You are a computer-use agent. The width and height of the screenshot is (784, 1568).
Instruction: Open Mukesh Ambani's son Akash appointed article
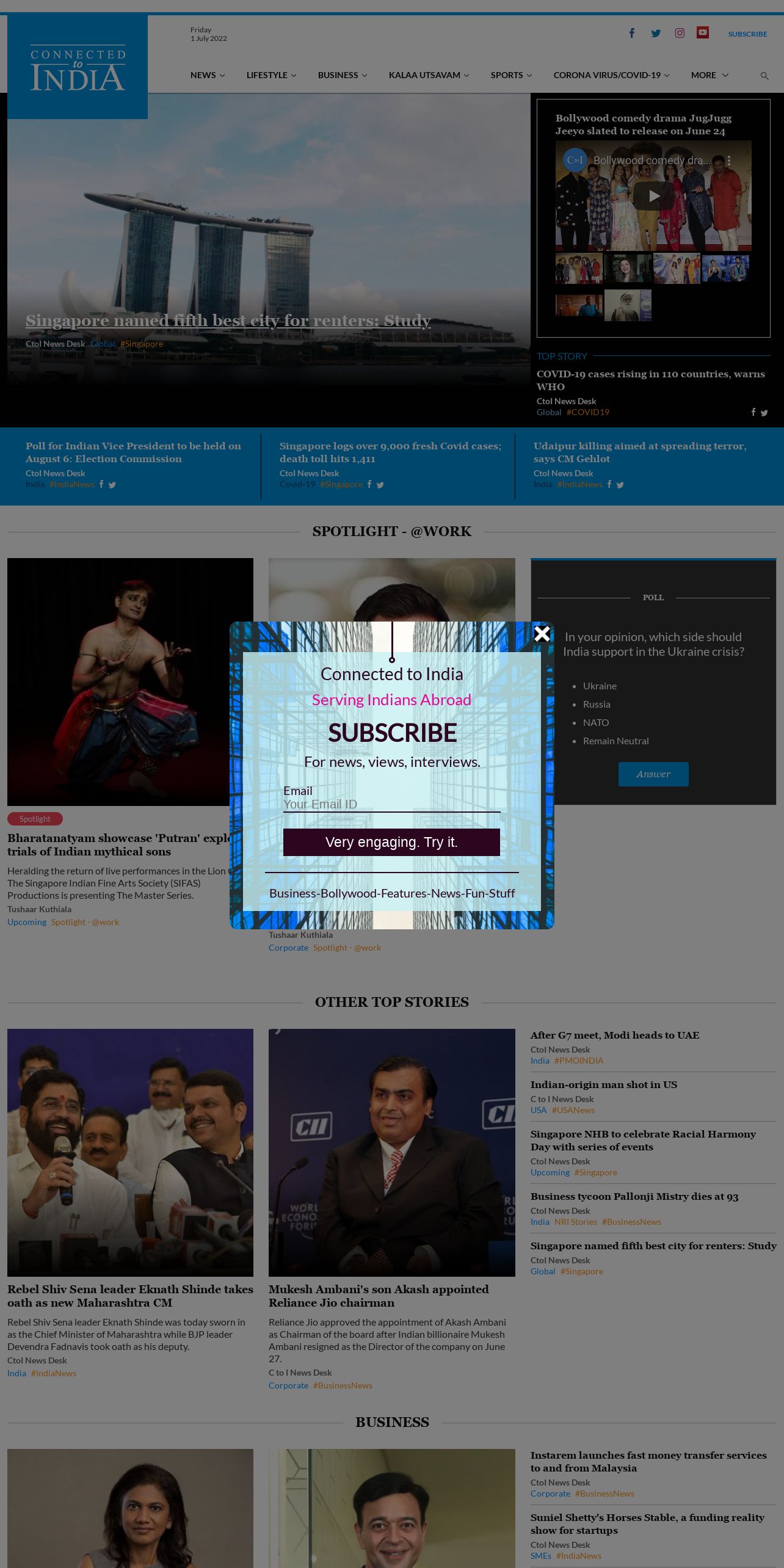point(379,1296)
